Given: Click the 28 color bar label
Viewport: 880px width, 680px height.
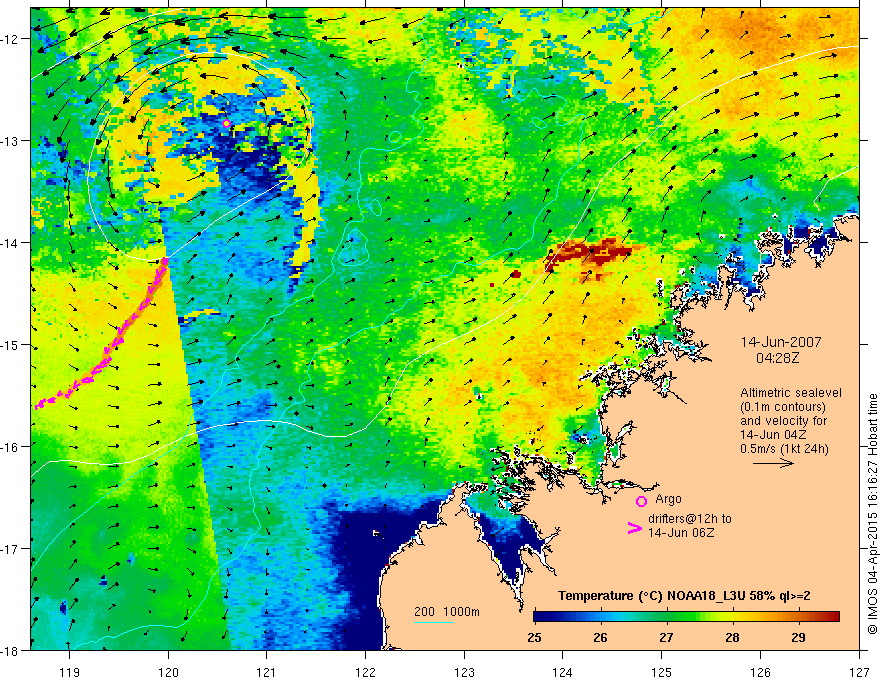Looking at the screenshot, I should pos(732,637).
